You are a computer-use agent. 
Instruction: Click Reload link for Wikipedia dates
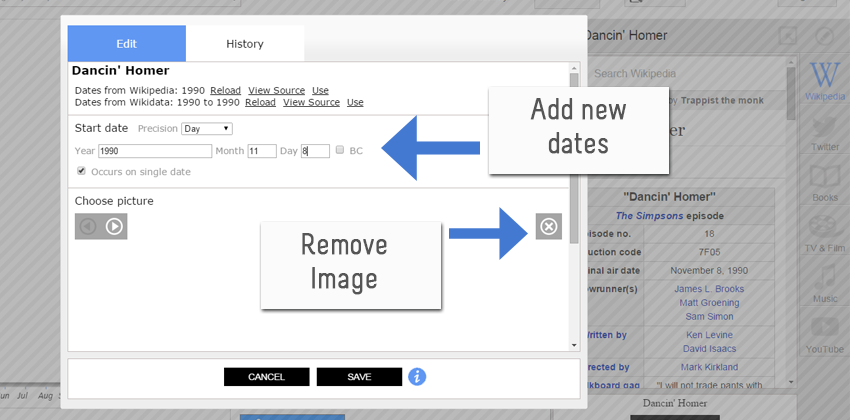click(225, 90)
